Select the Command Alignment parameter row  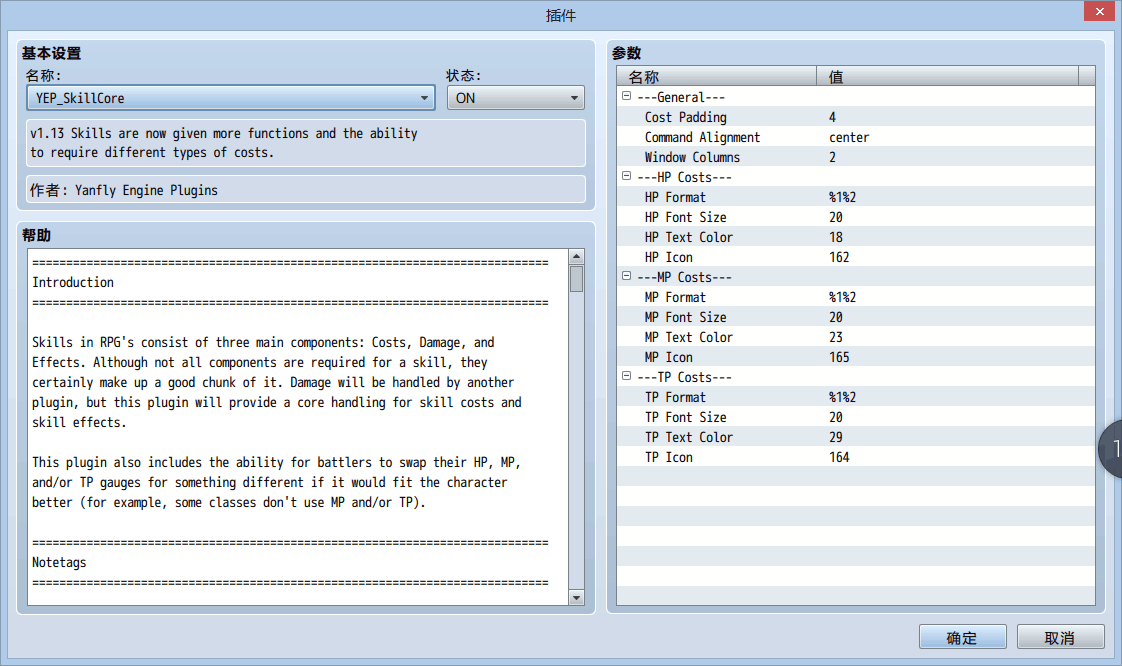point(856,137)
